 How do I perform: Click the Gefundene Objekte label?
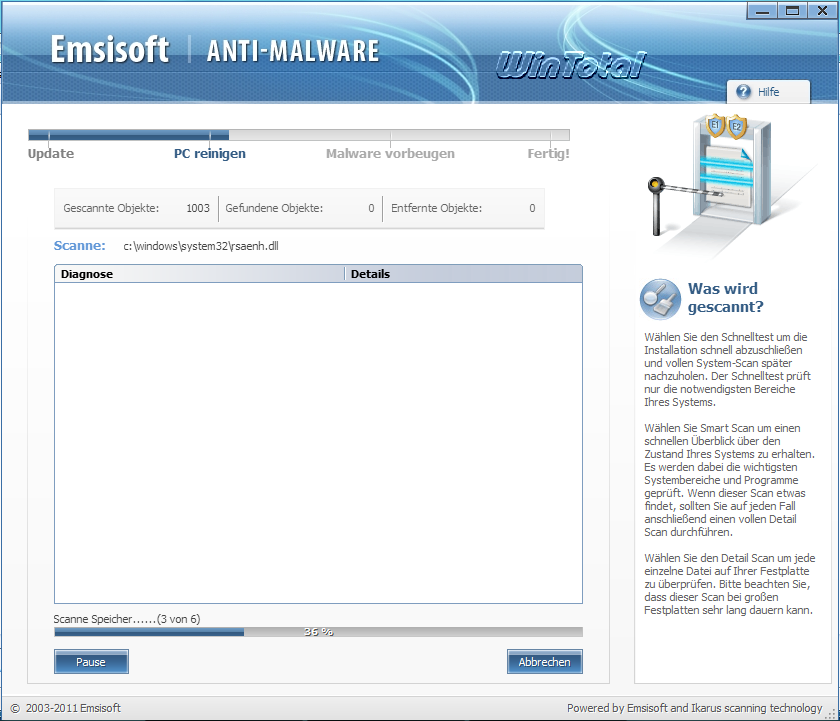pyautogui.click(x=274, y=208)
